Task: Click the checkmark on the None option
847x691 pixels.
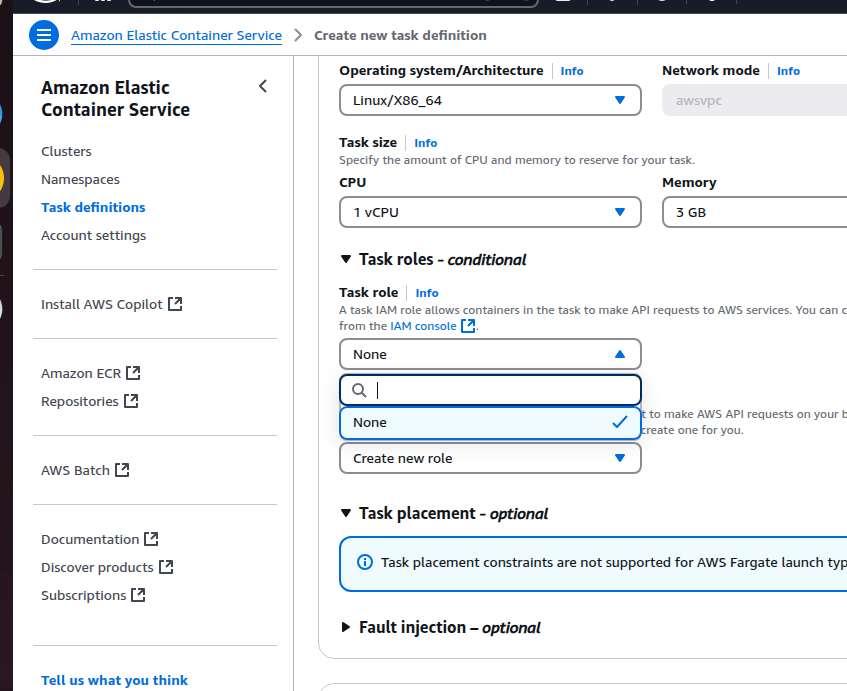Action: 620,422
